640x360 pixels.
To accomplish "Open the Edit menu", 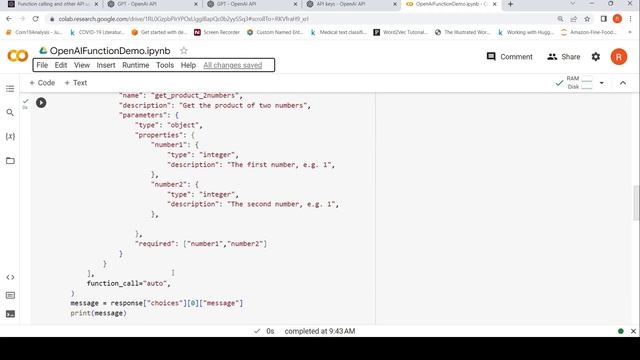I will 61,65.
